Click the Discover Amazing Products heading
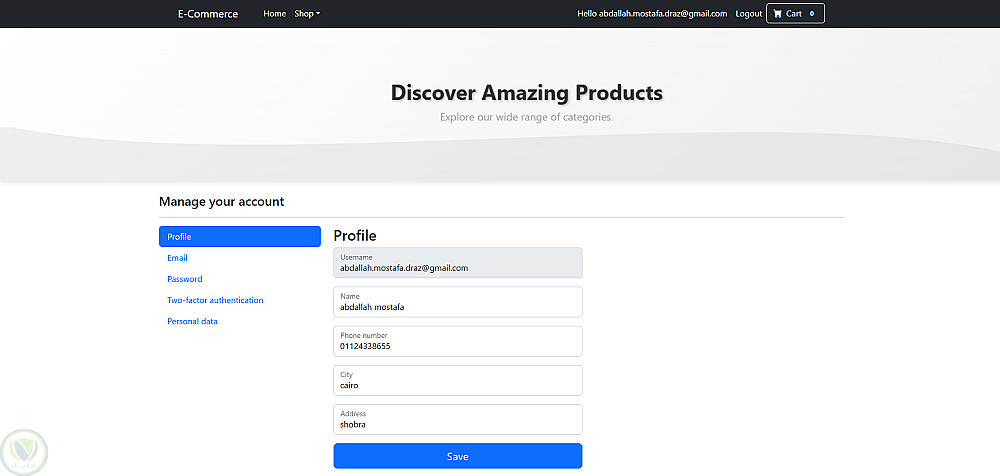This screenshot has height=476, width=1000. point(526,93)
